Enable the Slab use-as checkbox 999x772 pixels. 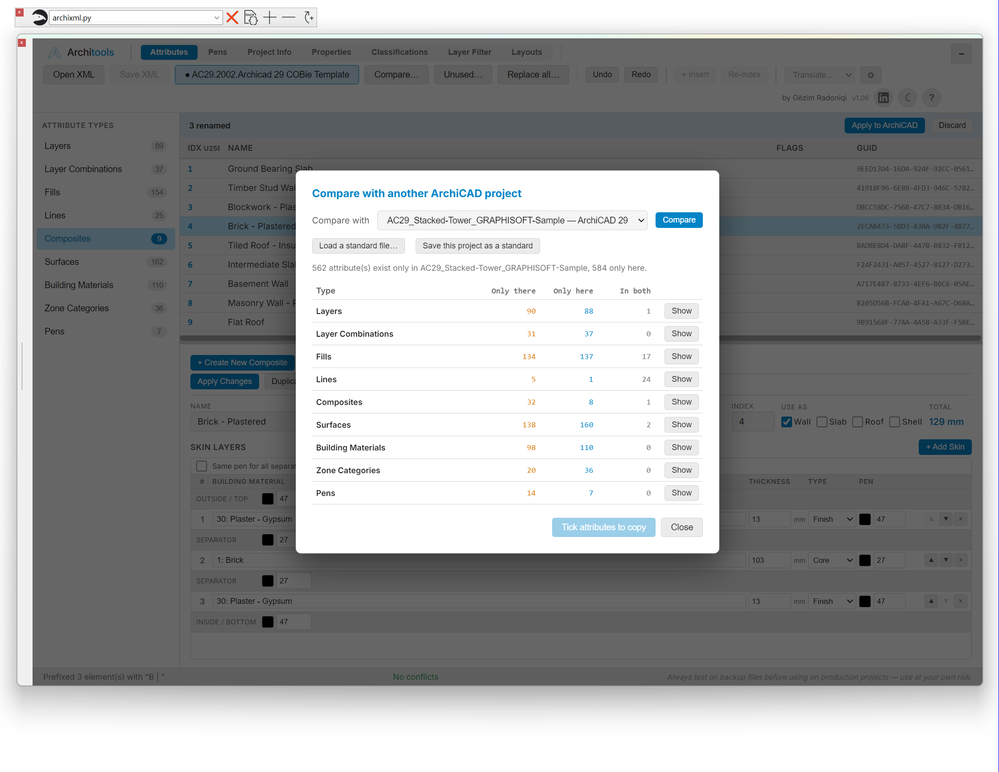click(x=822, y=422)
